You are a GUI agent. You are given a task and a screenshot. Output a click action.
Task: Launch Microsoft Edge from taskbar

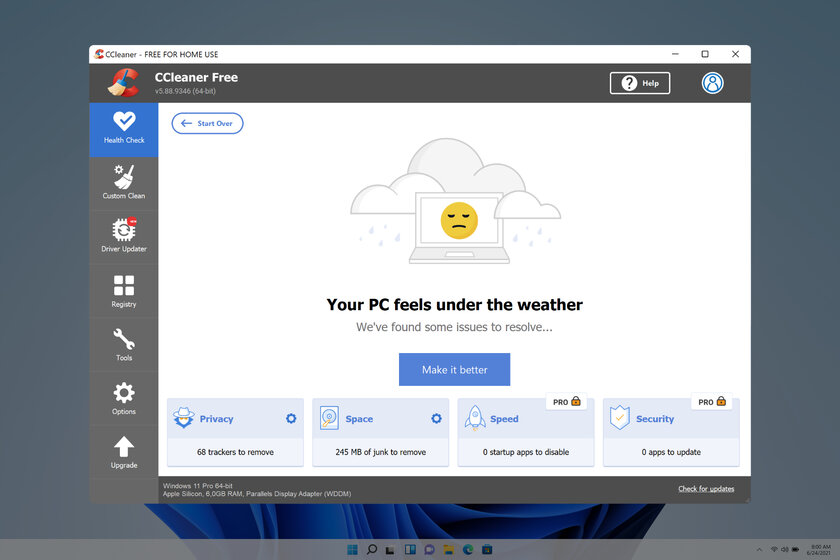pyautogui.click(x=468, y=549)
